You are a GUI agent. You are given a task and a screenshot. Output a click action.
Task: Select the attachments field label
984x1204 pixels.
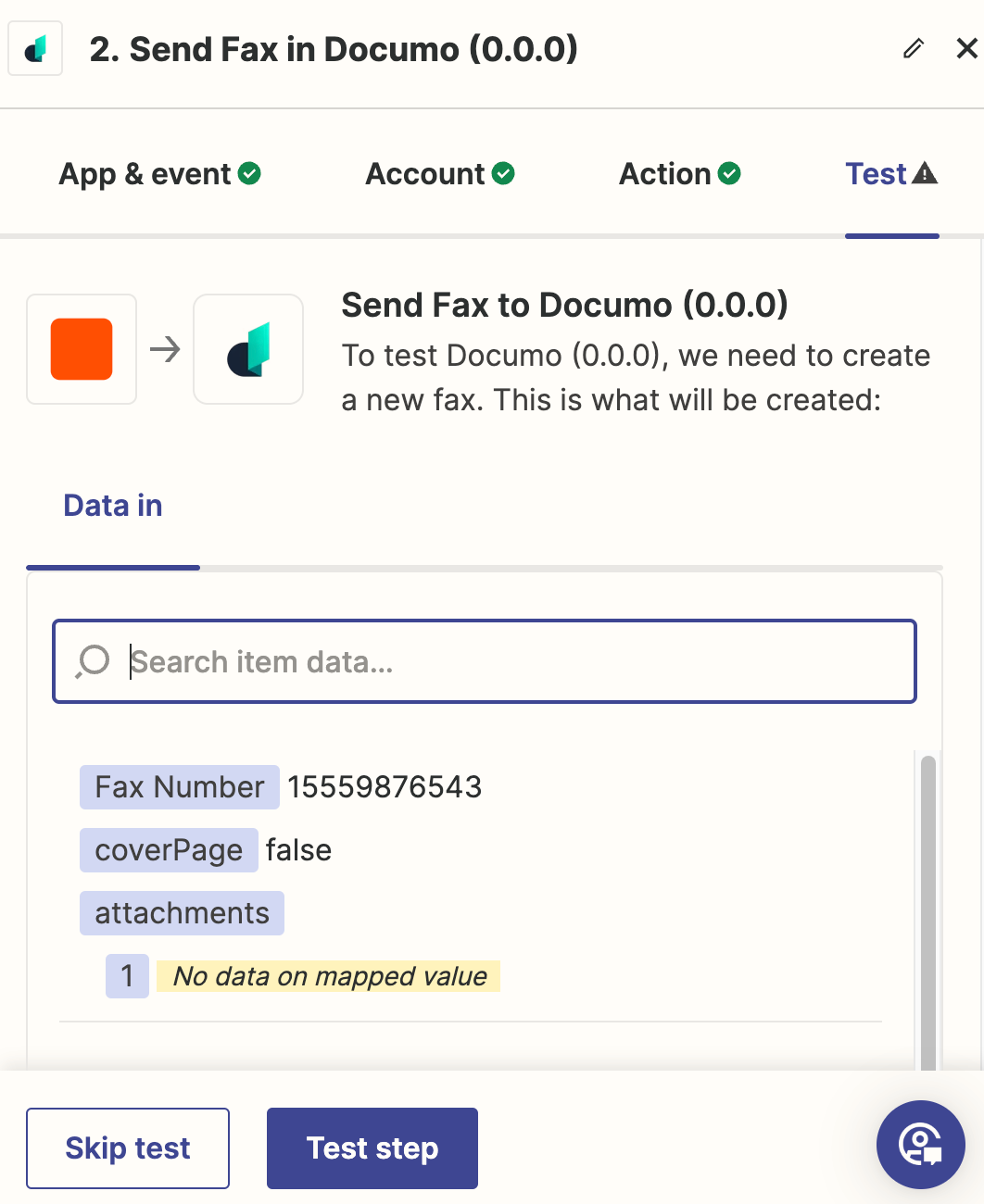pos(182,913)
